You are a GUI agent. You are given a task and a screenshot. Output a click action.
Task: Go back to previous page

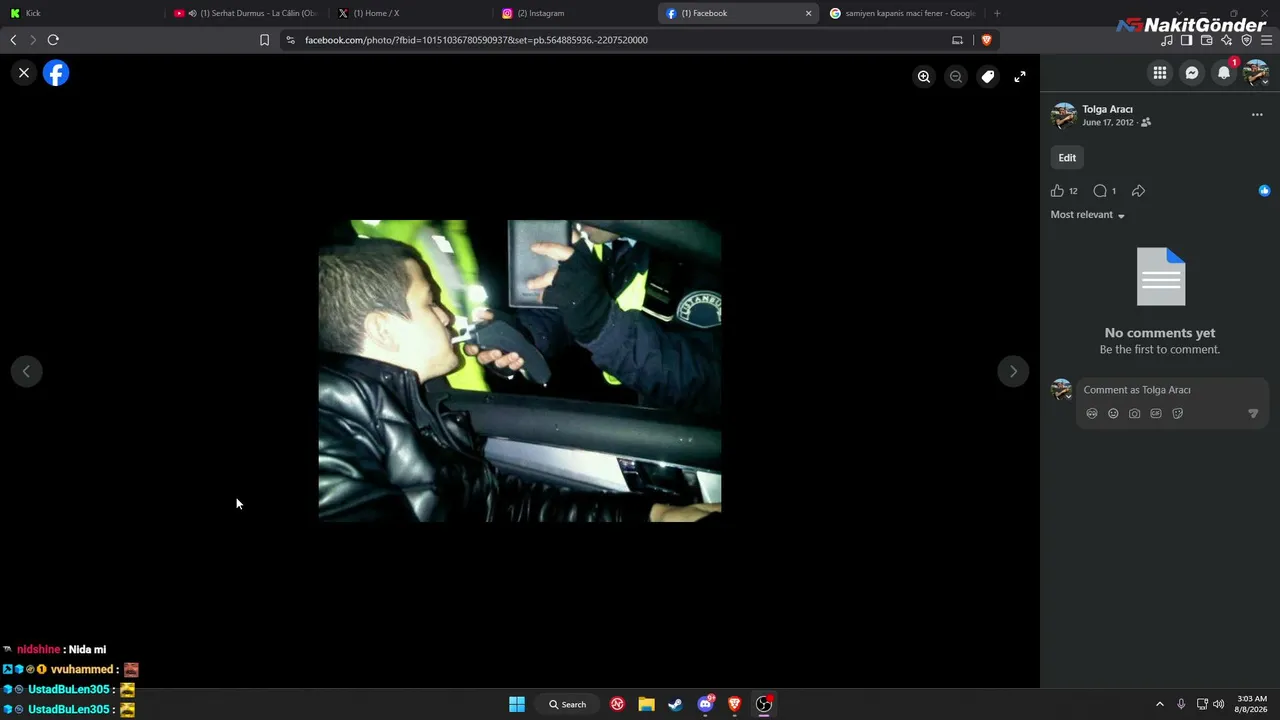(x=13, y=40)
